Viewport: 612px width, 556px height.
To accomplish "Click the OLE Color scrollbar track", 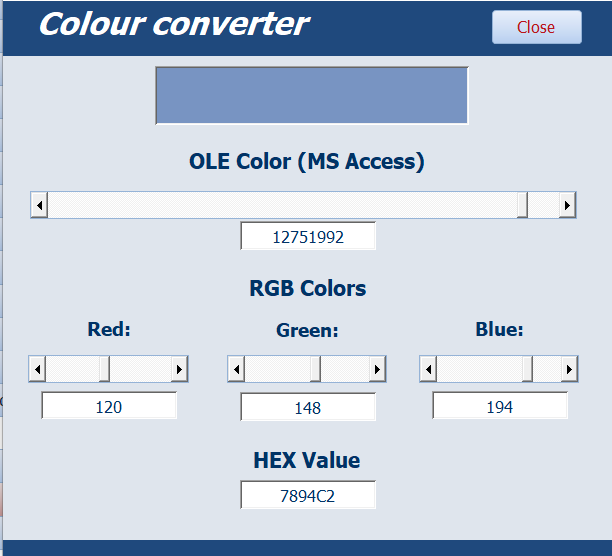I will [x=280, y=205].
